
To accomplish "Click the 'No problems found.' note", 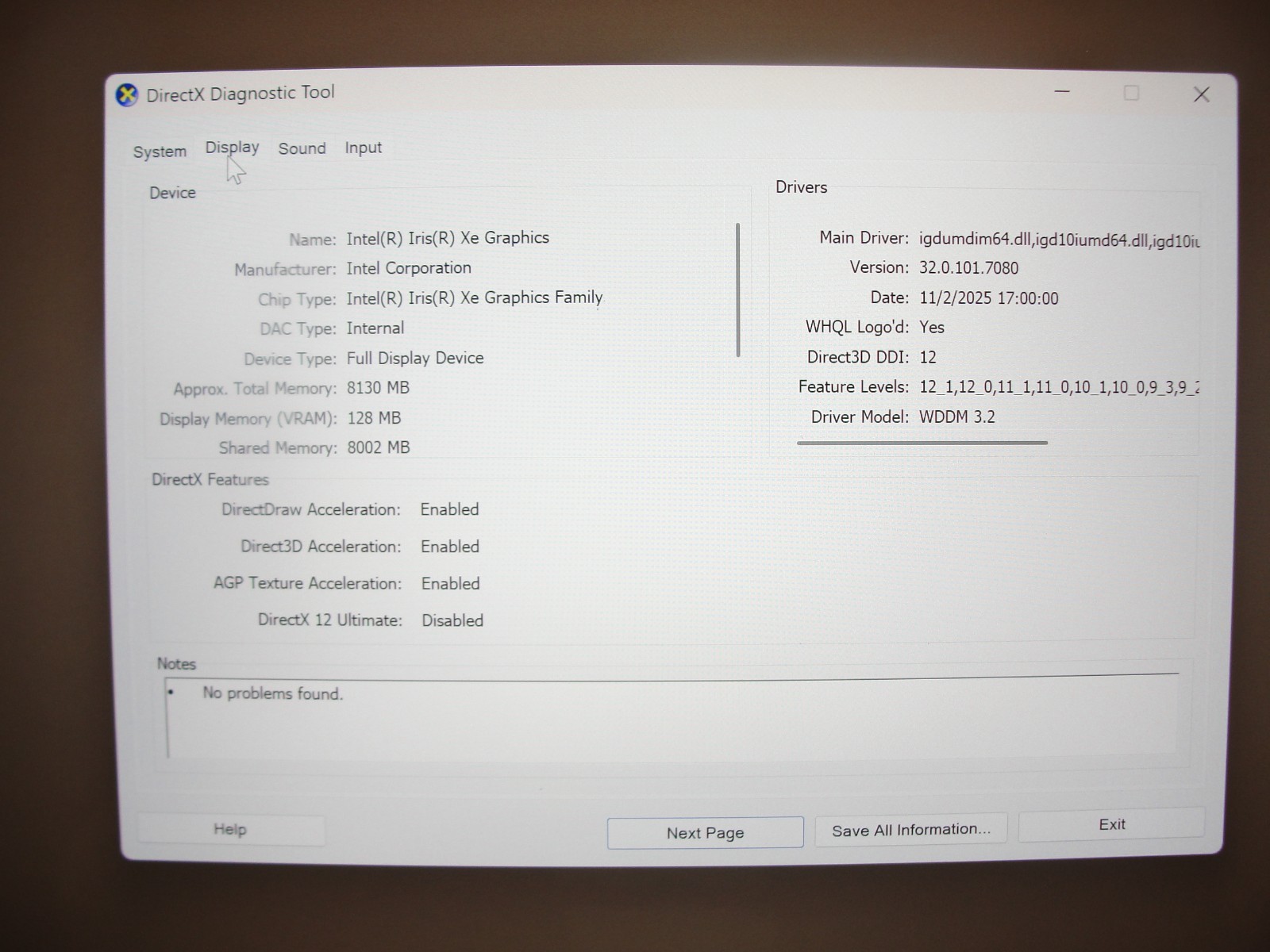I will (x=273, y=693).
